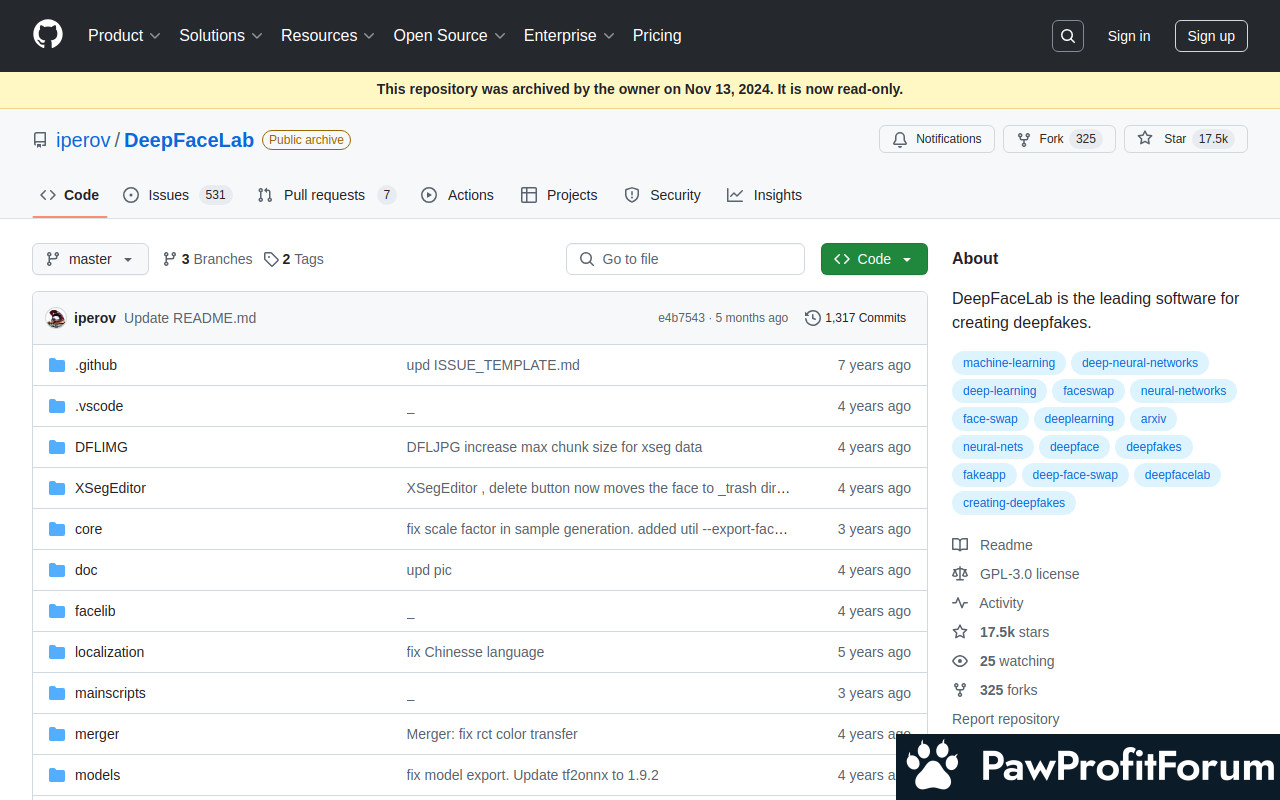Focus the Go to file search field
The image size is (1280, 800).
click(x=685, y=259)
